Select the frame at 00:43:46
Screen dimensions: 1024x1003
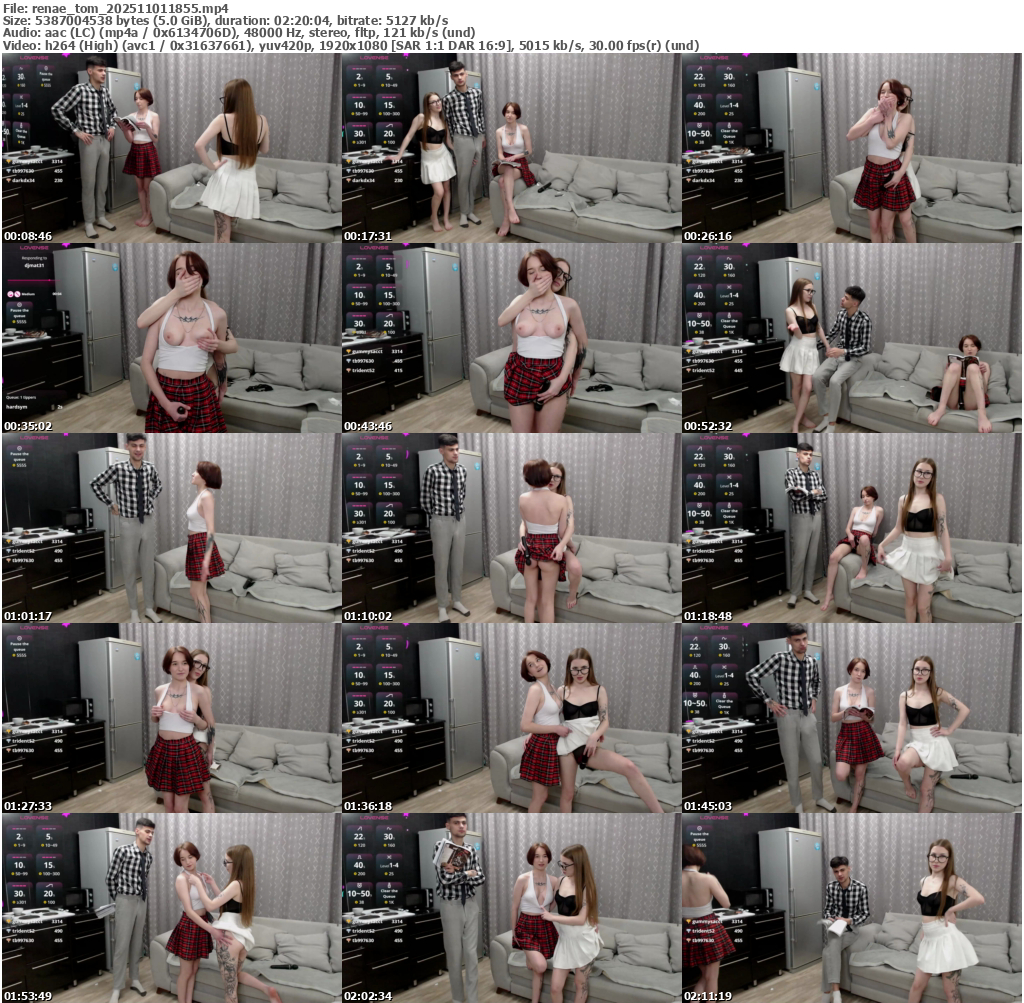511,338
